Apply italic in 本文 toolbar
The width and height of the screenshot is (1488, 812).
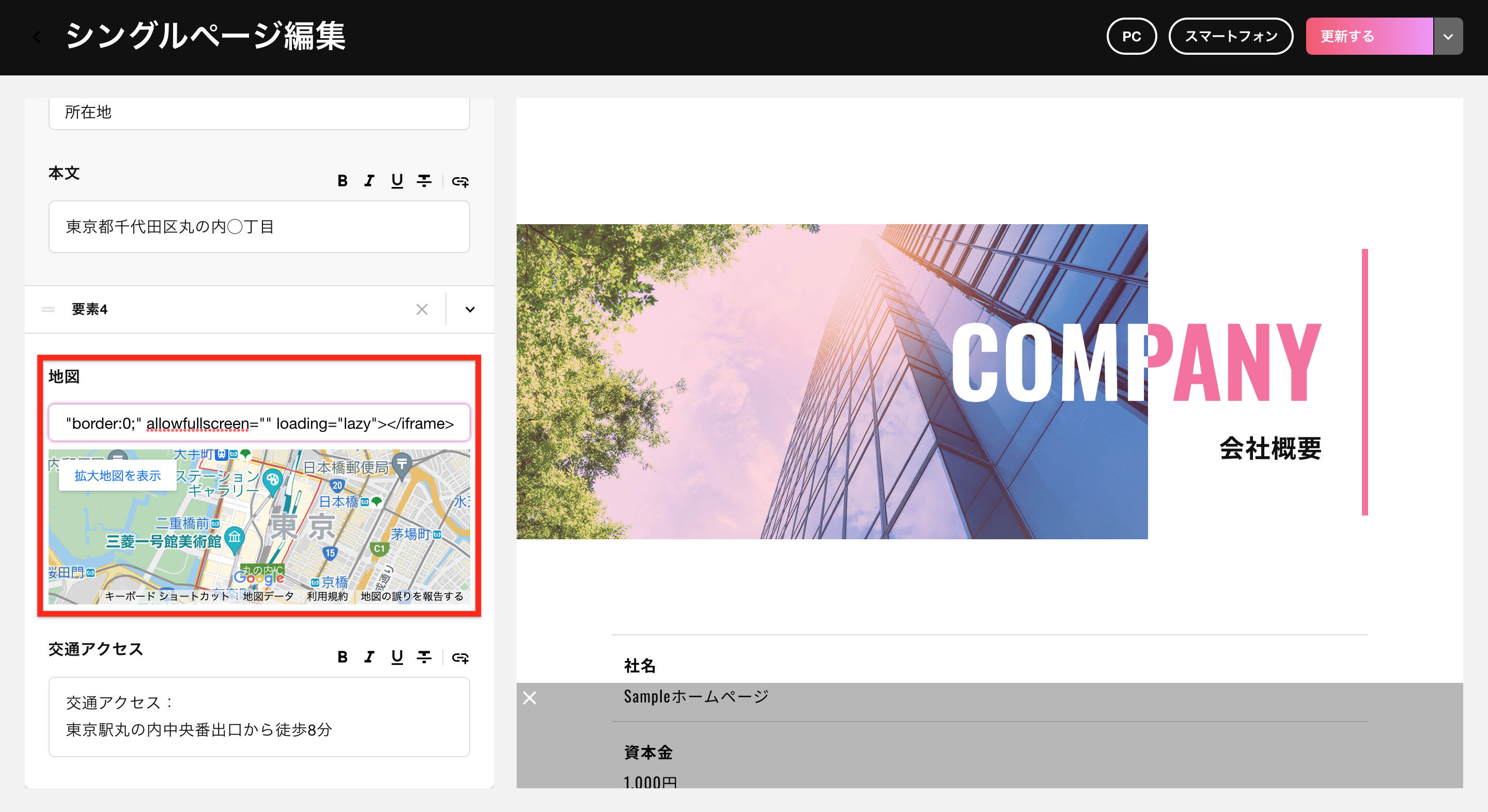click(x=369, y=181)
